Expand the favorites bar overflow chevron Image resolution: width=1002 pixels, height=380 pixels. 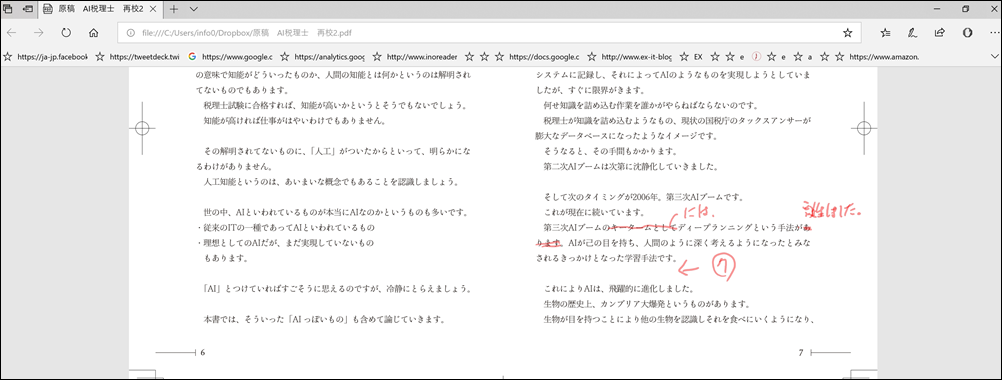pyautogui.click(x=994, y=56)
